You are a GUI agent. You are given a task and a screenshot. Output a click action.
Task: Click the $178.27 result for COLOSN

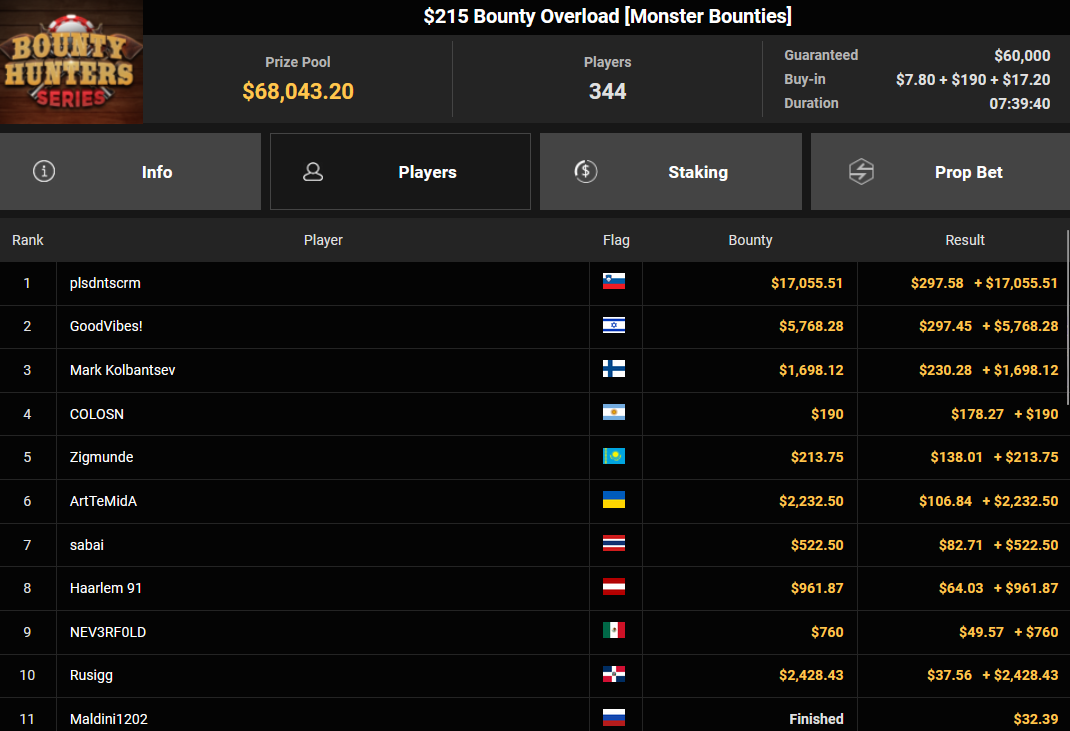click(977, 414)
